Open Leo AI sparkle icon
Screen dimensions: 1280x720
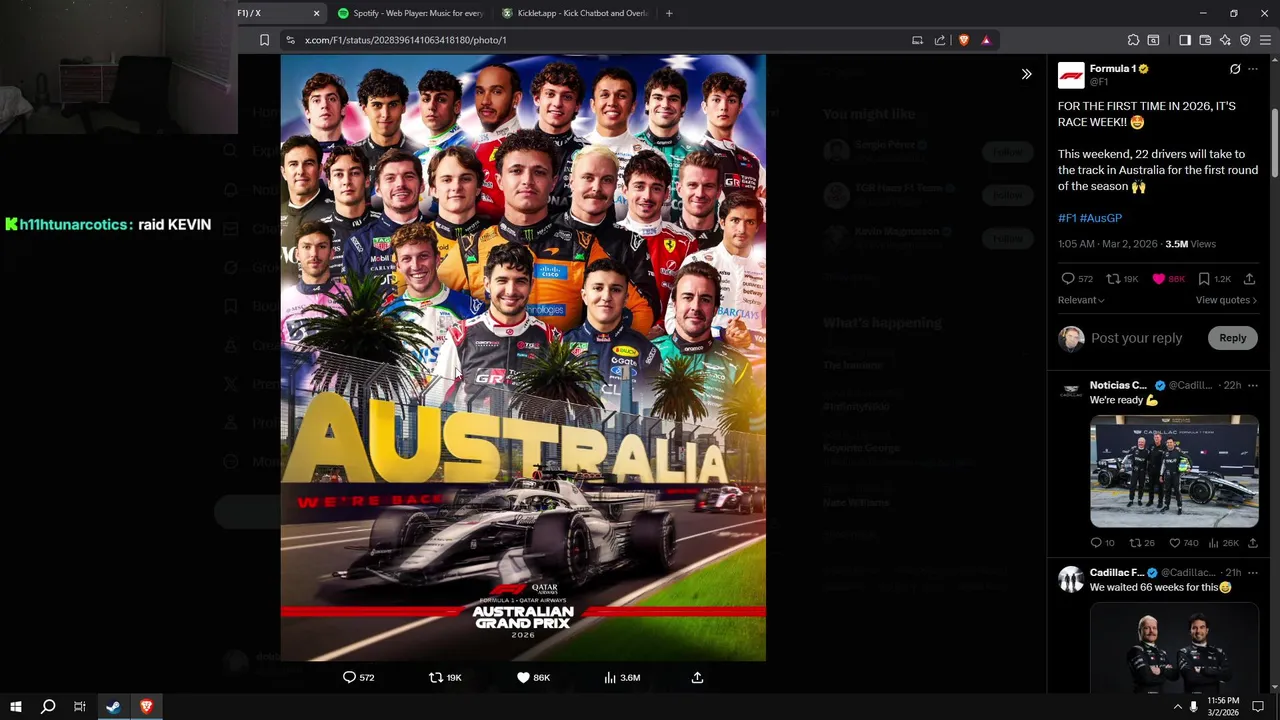click(1225, 40)
